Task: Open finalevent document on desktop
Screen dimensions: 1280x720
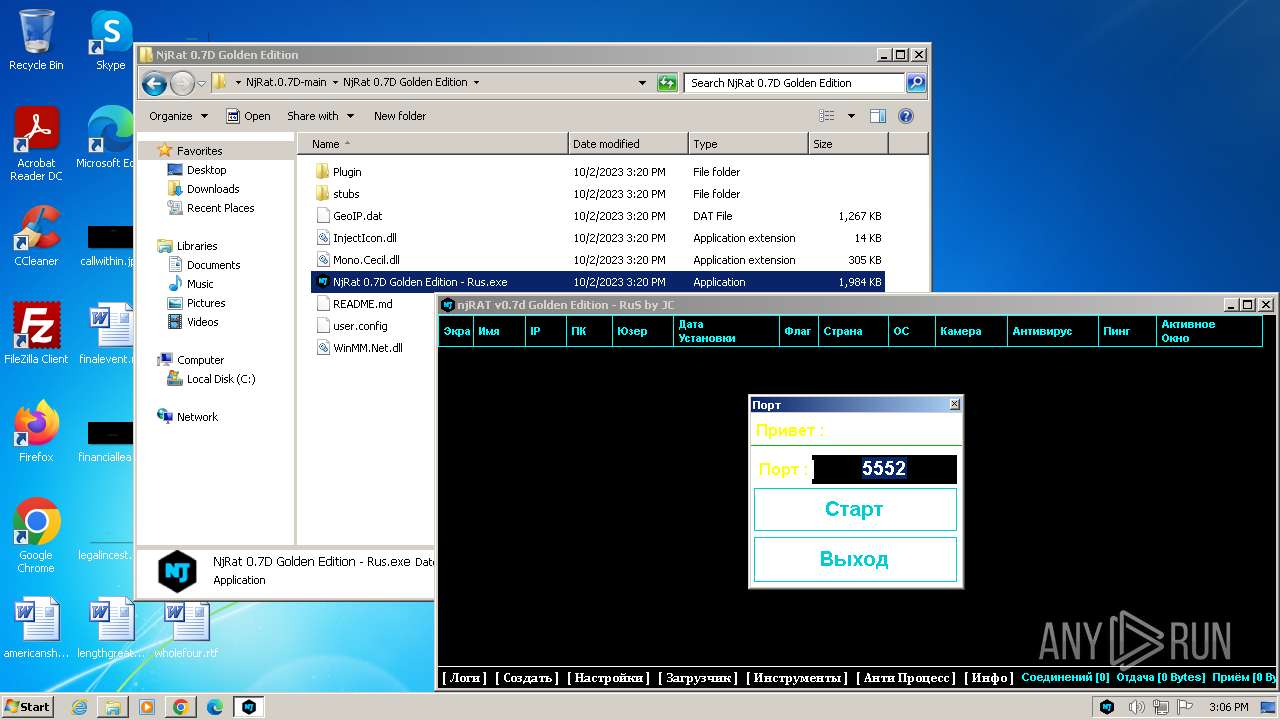Action: pos(110,334)
